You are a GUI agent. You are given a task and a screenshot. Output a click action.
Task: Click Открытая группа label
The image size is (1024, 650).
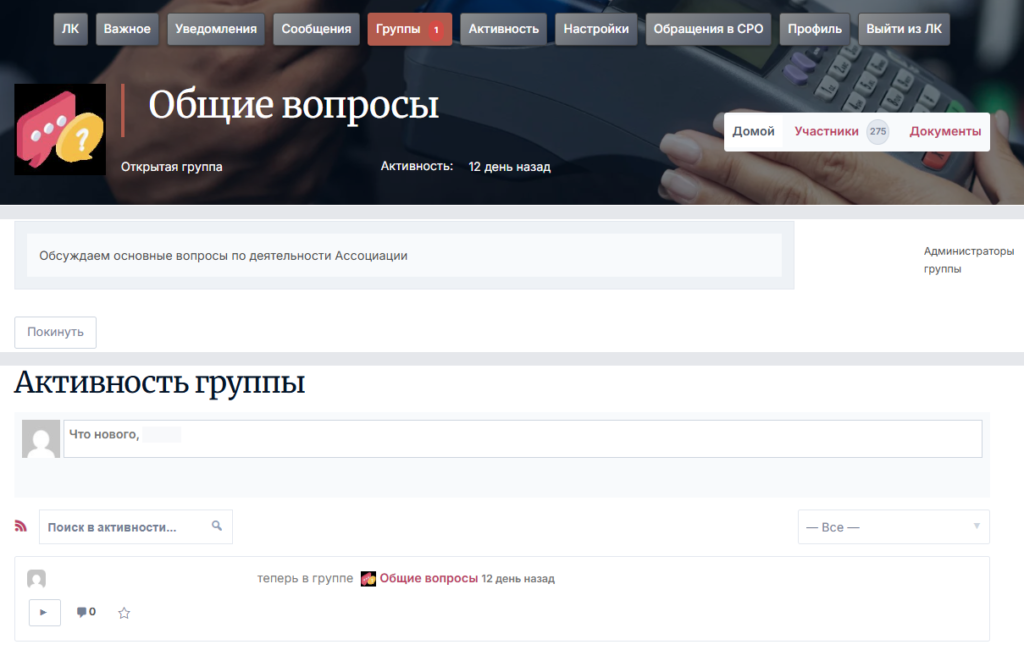pyautogui.click(x=172, y=167)
